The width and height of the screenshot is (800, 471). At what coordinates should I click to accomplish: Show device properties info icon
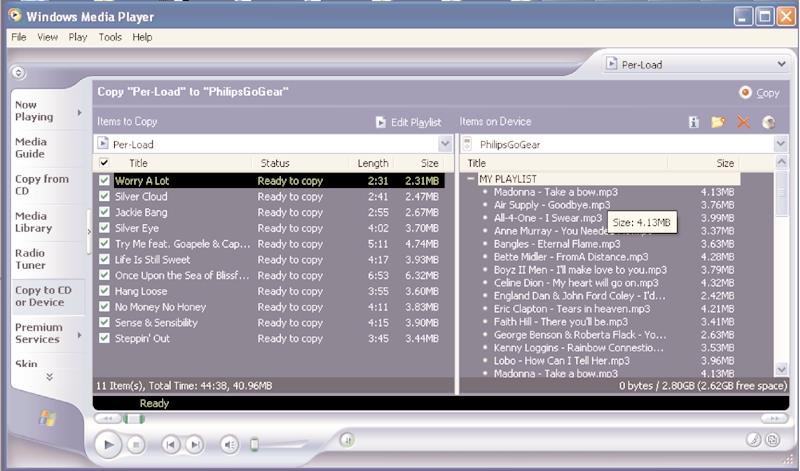pos(693,122)
